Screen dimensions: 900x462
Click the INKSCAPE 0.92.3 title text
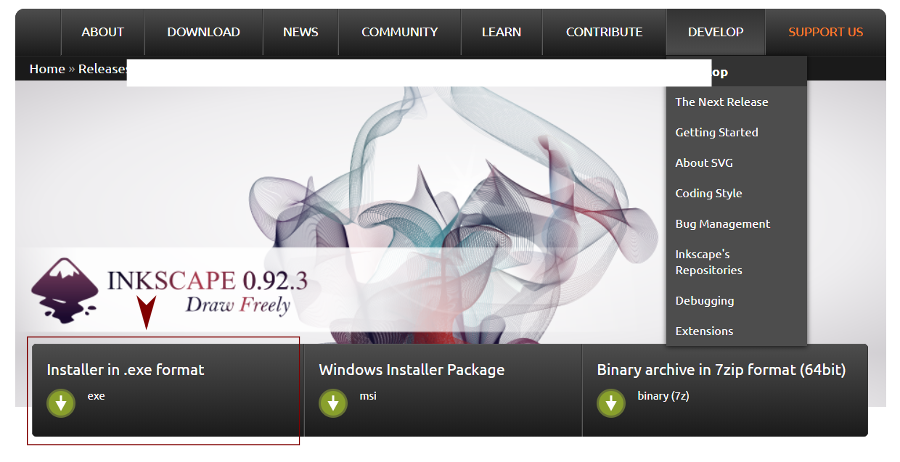click(207, 281)
